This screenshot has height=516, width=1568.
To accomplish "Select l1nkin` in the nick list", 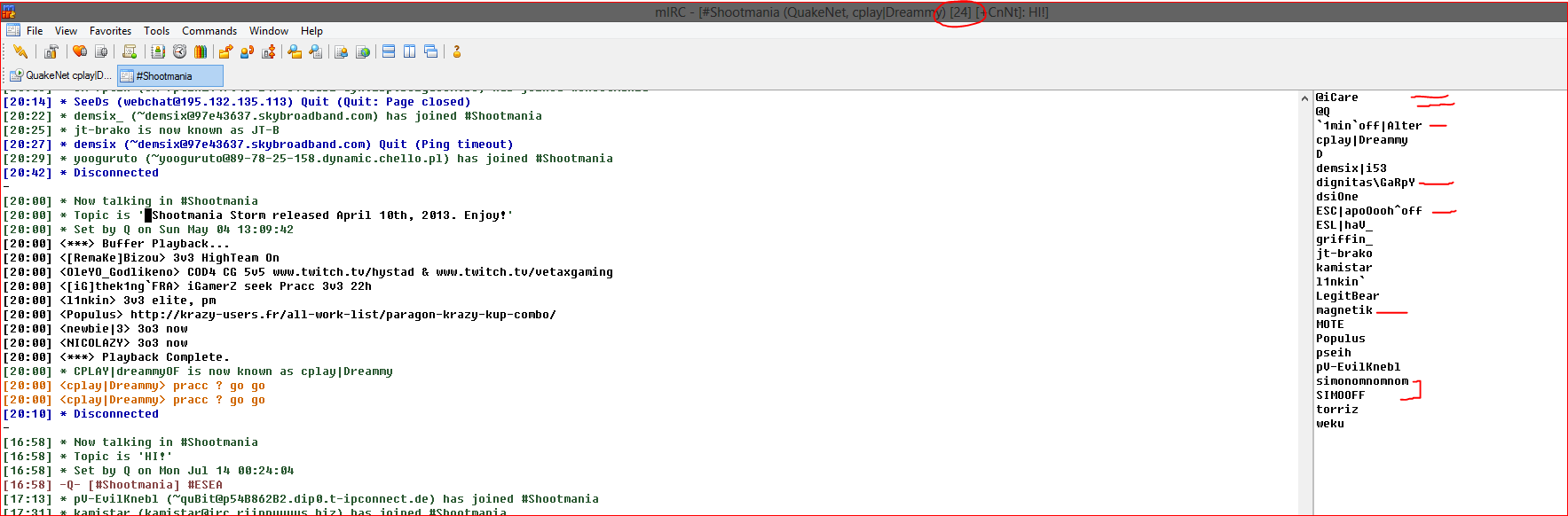I will [1340, 282].
